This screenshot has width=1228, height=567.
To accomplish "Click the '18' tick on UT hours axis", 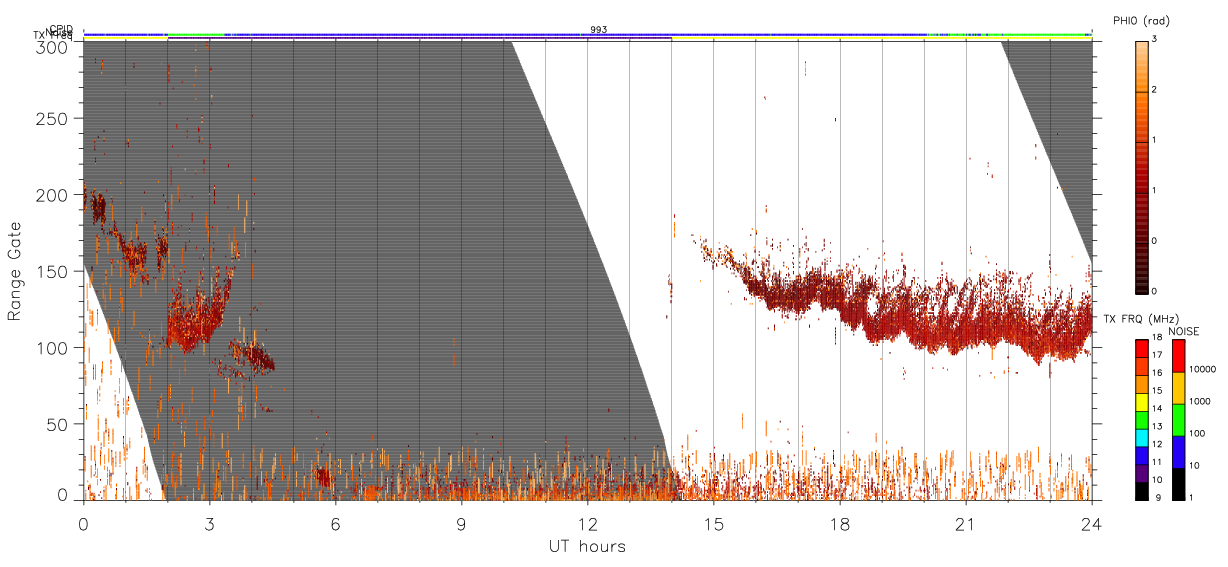I will pos(839,523).
